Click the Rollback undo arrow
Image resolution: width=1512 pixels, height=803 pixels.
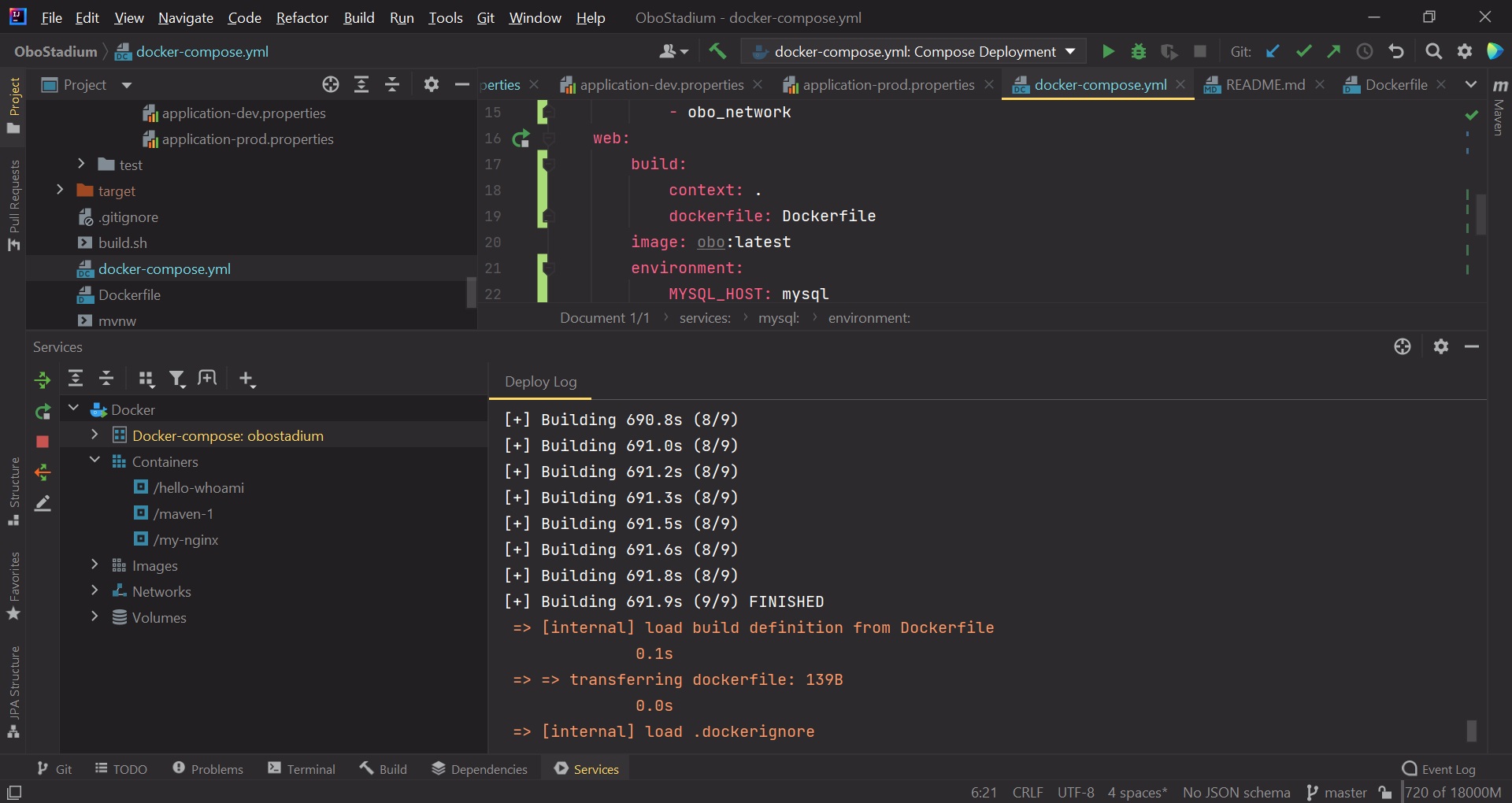(x=1396, y=51)
